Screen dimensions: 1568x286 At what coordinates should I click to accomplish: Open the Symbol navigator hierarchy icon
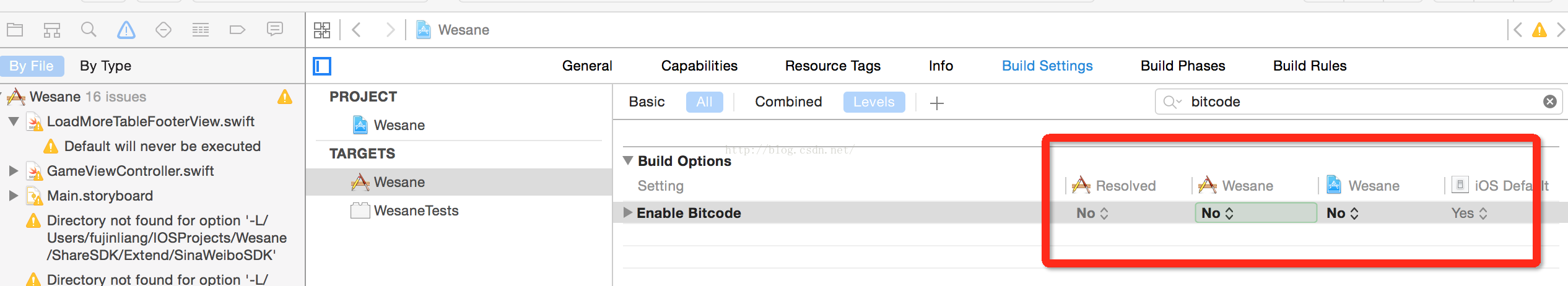click(x=52, y=30)
